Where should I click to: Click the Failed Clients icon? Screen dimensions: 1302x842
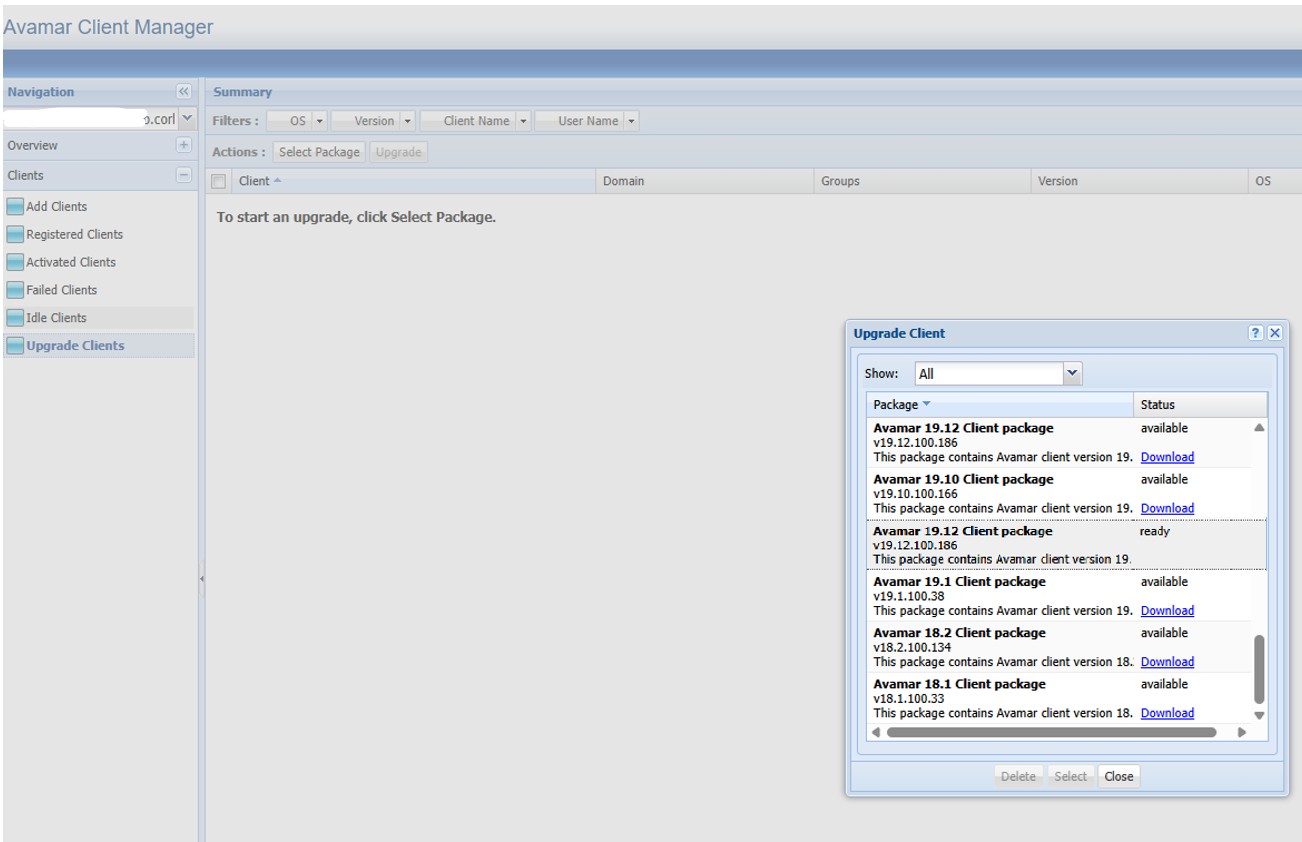(15, 290)
